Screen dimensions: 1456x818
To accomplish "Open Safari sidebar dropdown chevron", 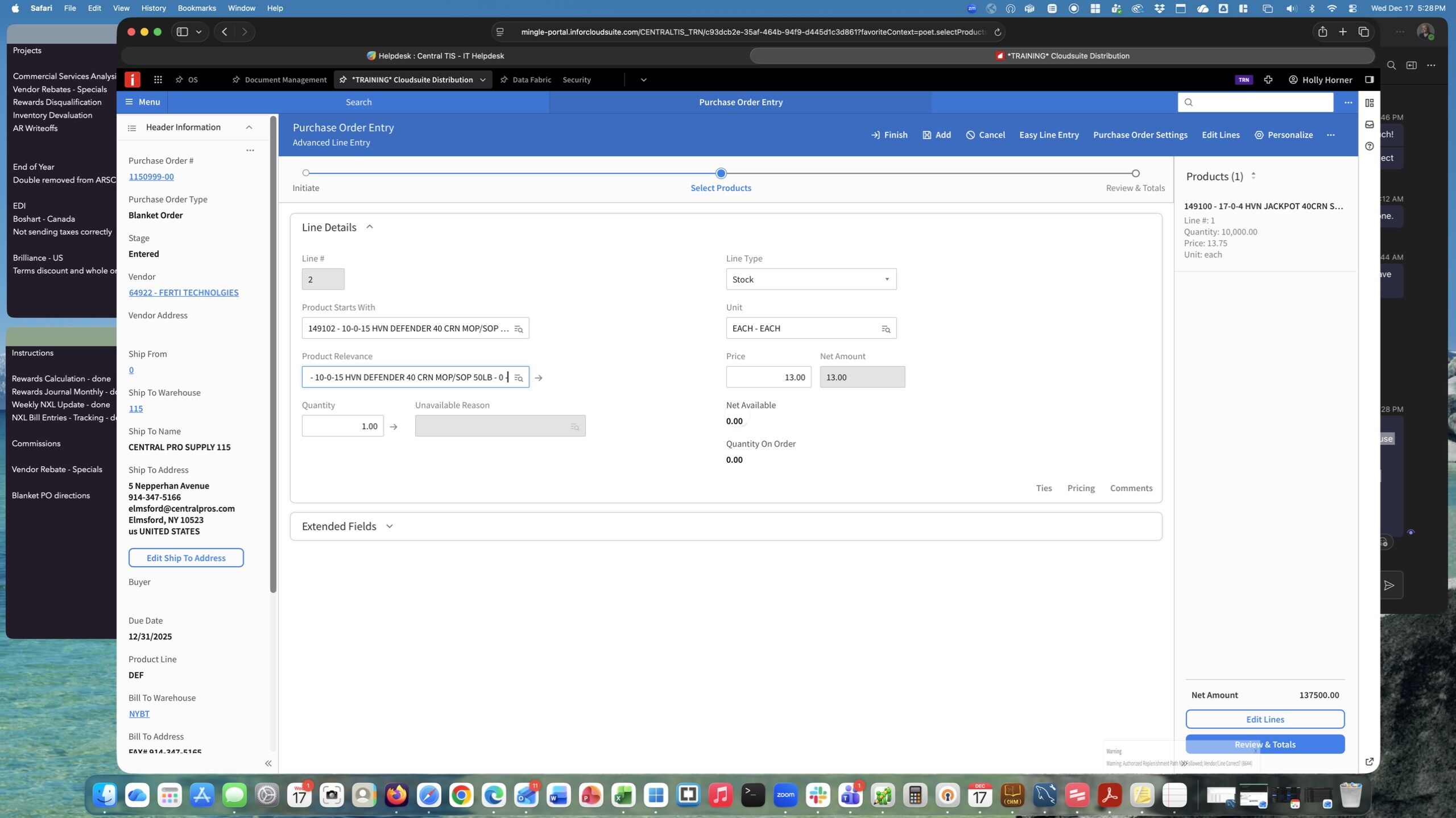I will coord(198,32).
